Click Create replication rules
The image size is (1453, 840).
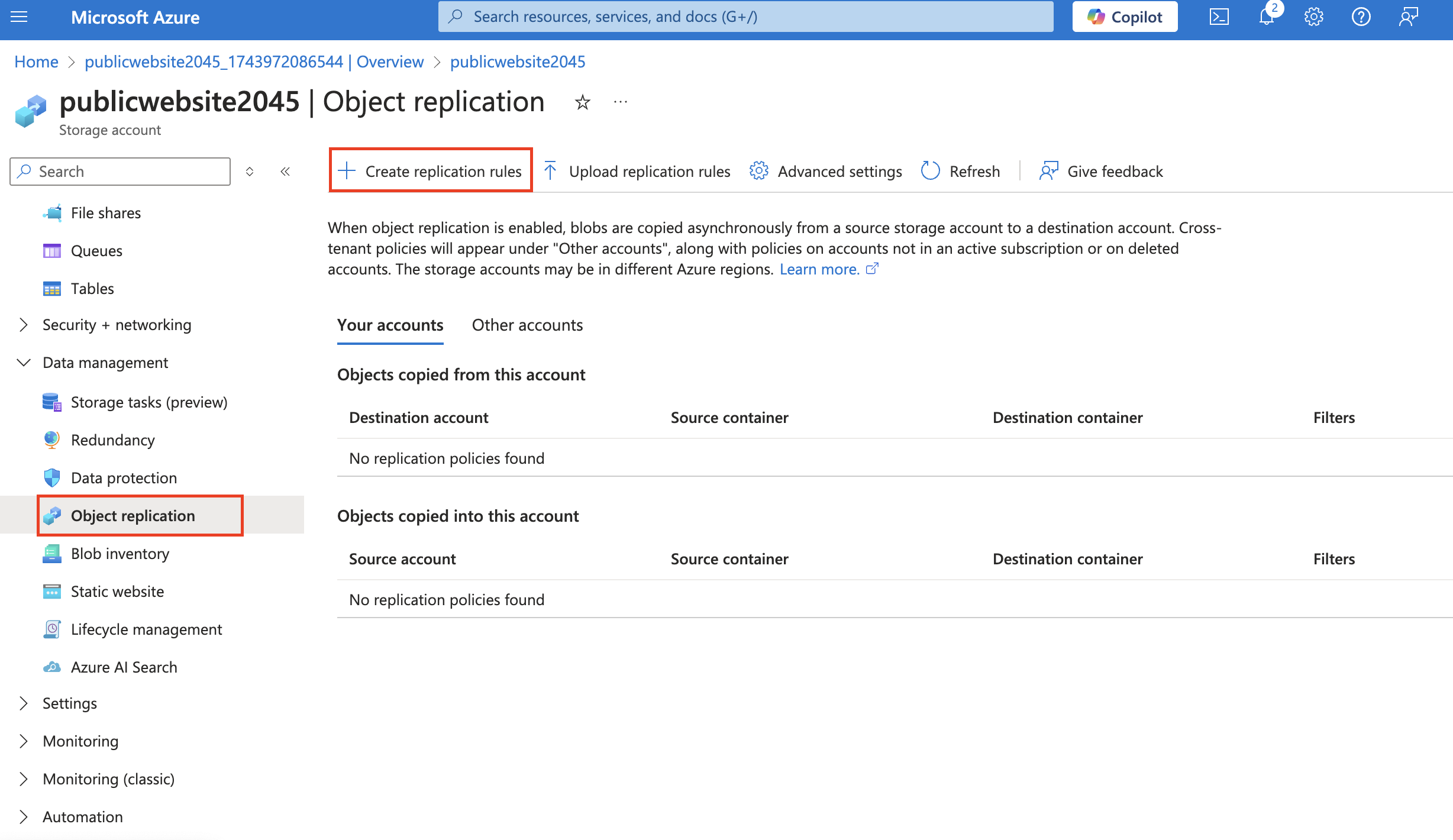[x=431, y=171]
